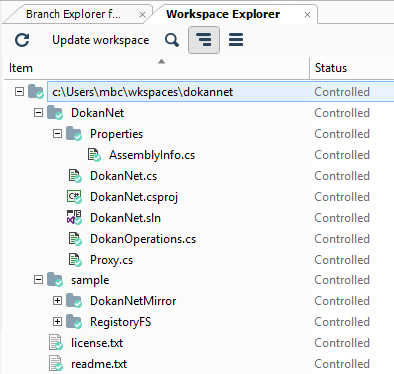Click the Controlled status of license.txt

(x=342, y=343)
